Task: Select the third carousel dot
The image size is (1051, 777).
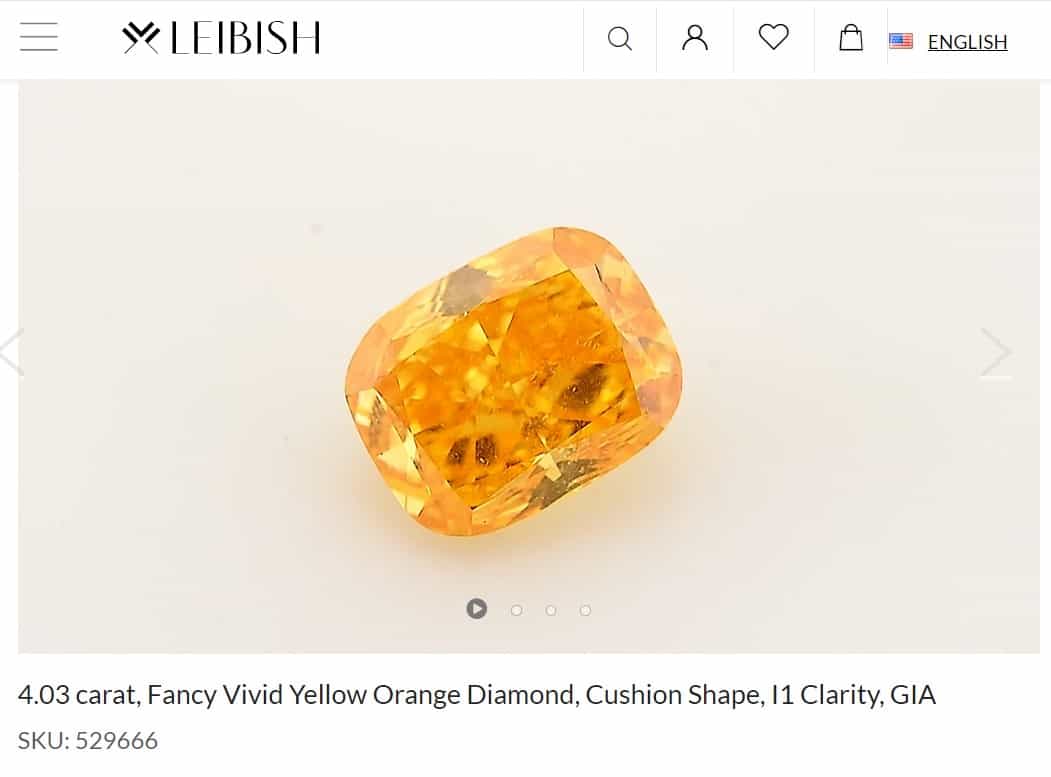Action: [x=551, y=608]
